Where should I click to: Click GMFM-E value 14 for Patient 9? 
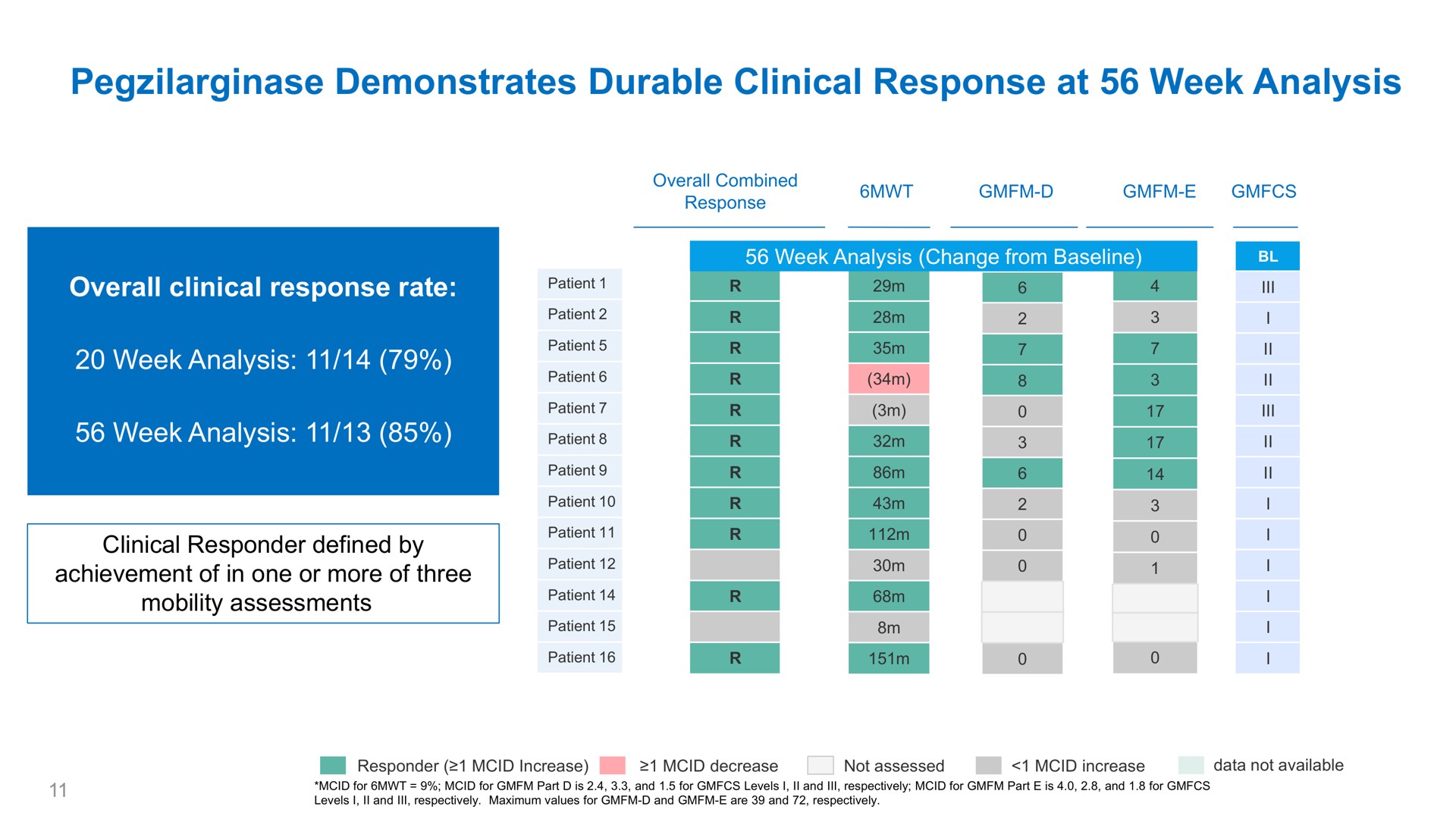(1155, 474)
